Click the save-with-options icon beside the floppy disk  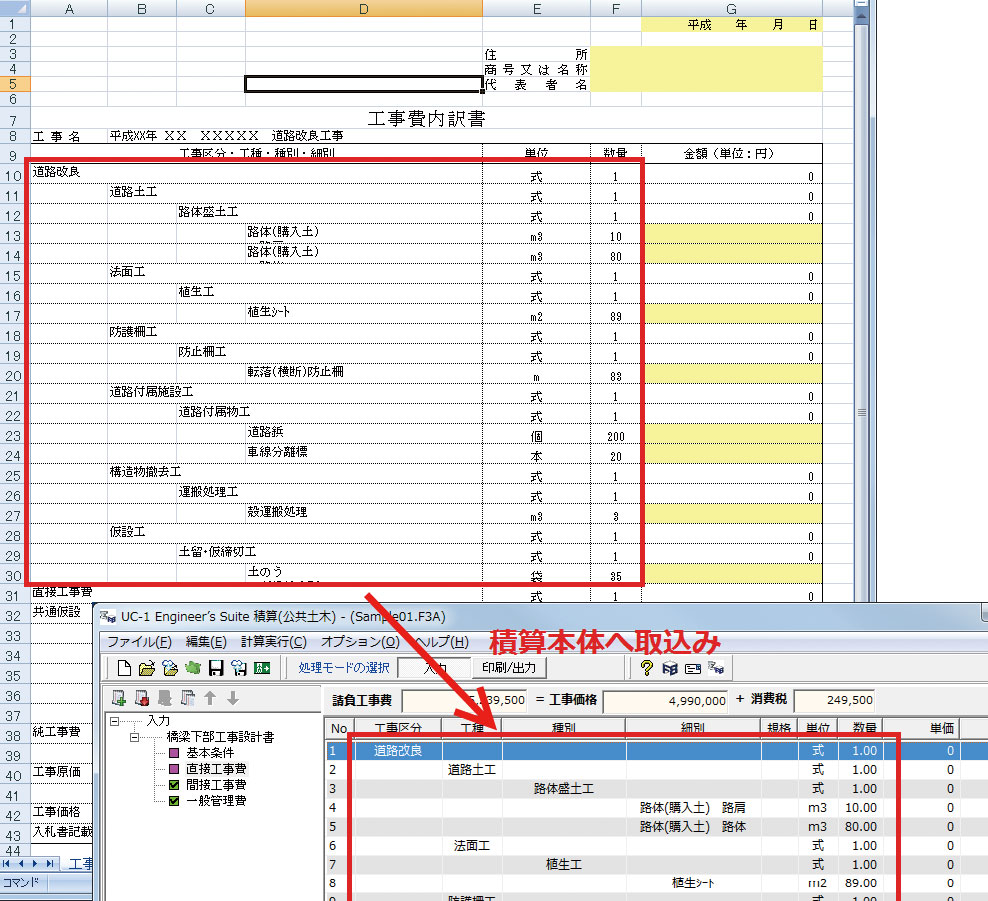pyautogui.click(x=239, y=668)
